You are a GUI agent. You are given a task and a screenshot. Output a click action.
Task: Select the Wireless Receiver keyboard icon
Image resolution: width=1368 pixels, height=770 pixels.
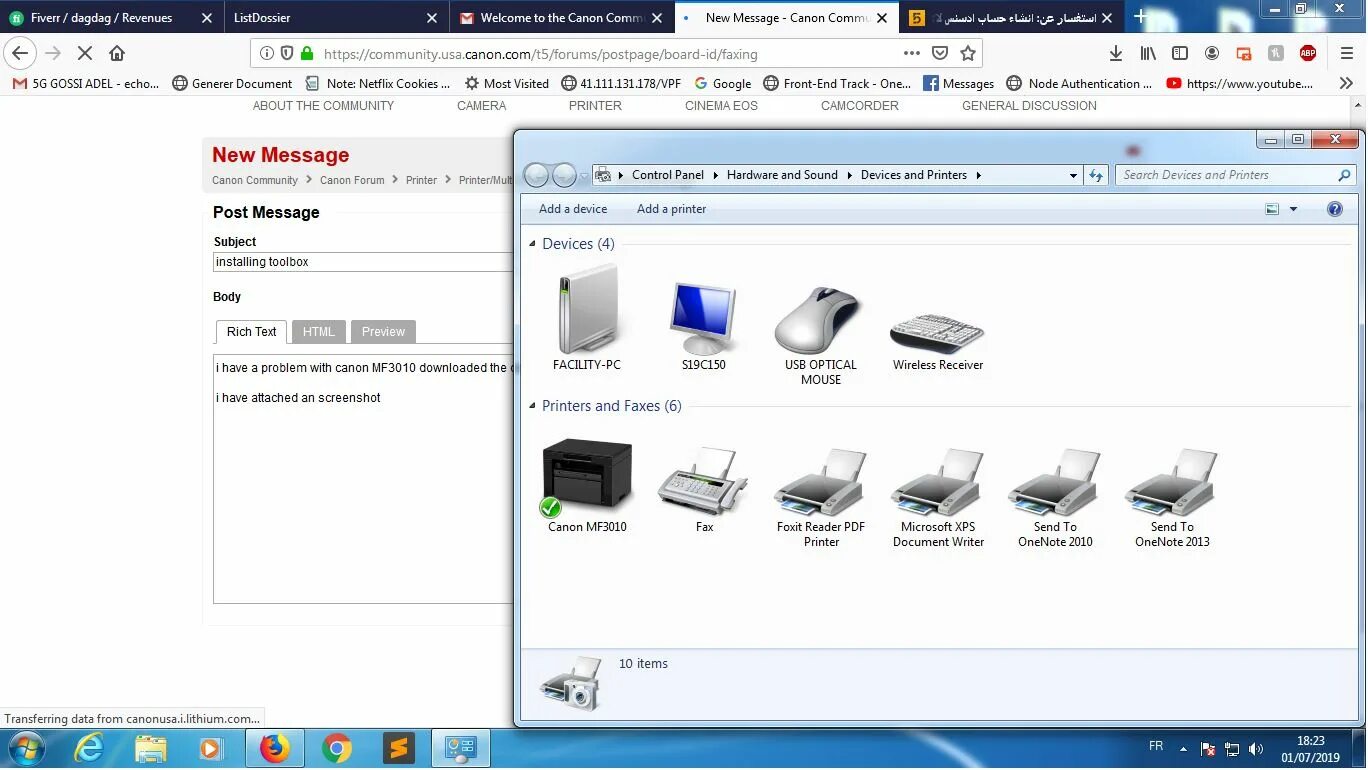tap(938, 333)
